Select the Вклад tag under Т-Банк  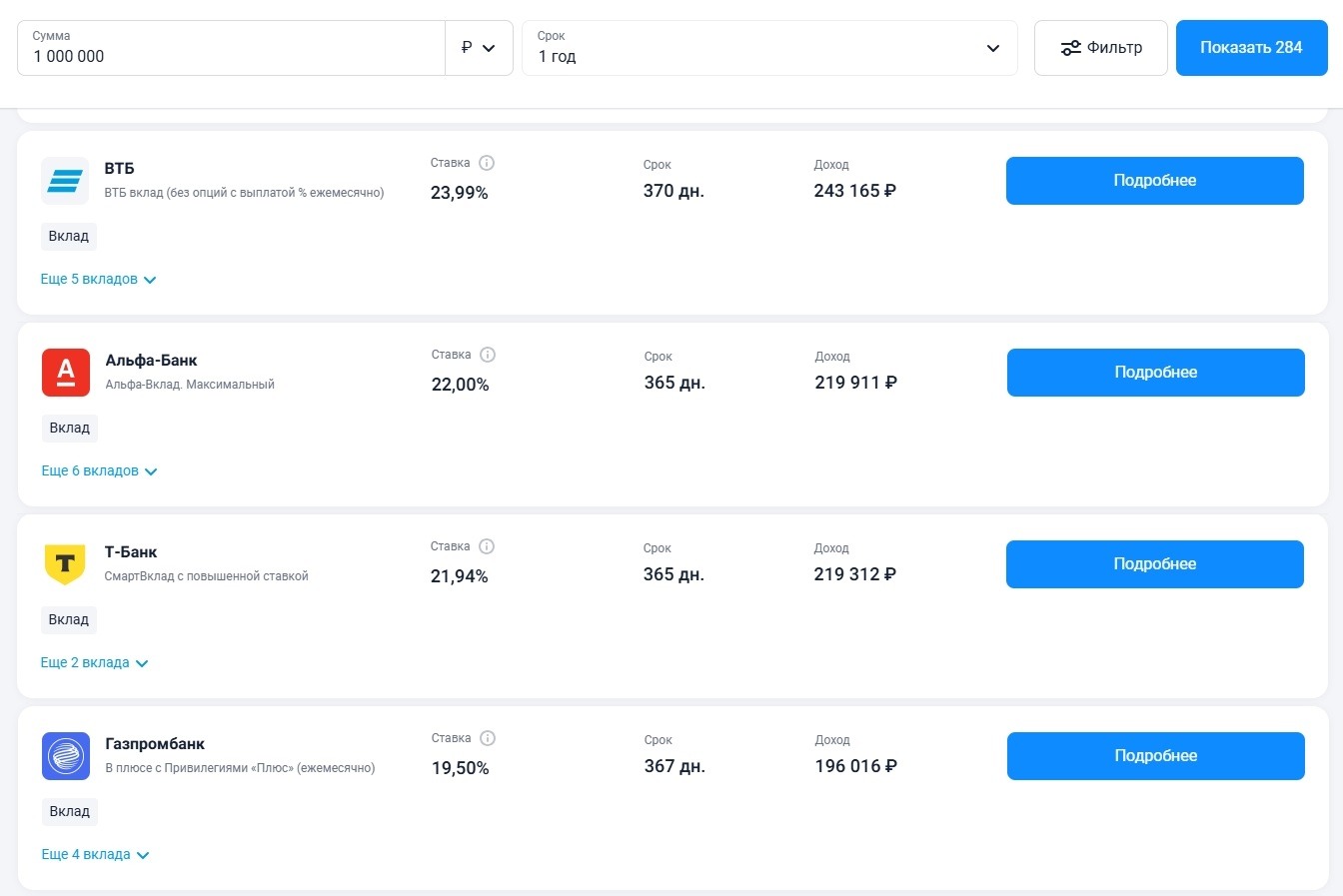tap(69, 620)
